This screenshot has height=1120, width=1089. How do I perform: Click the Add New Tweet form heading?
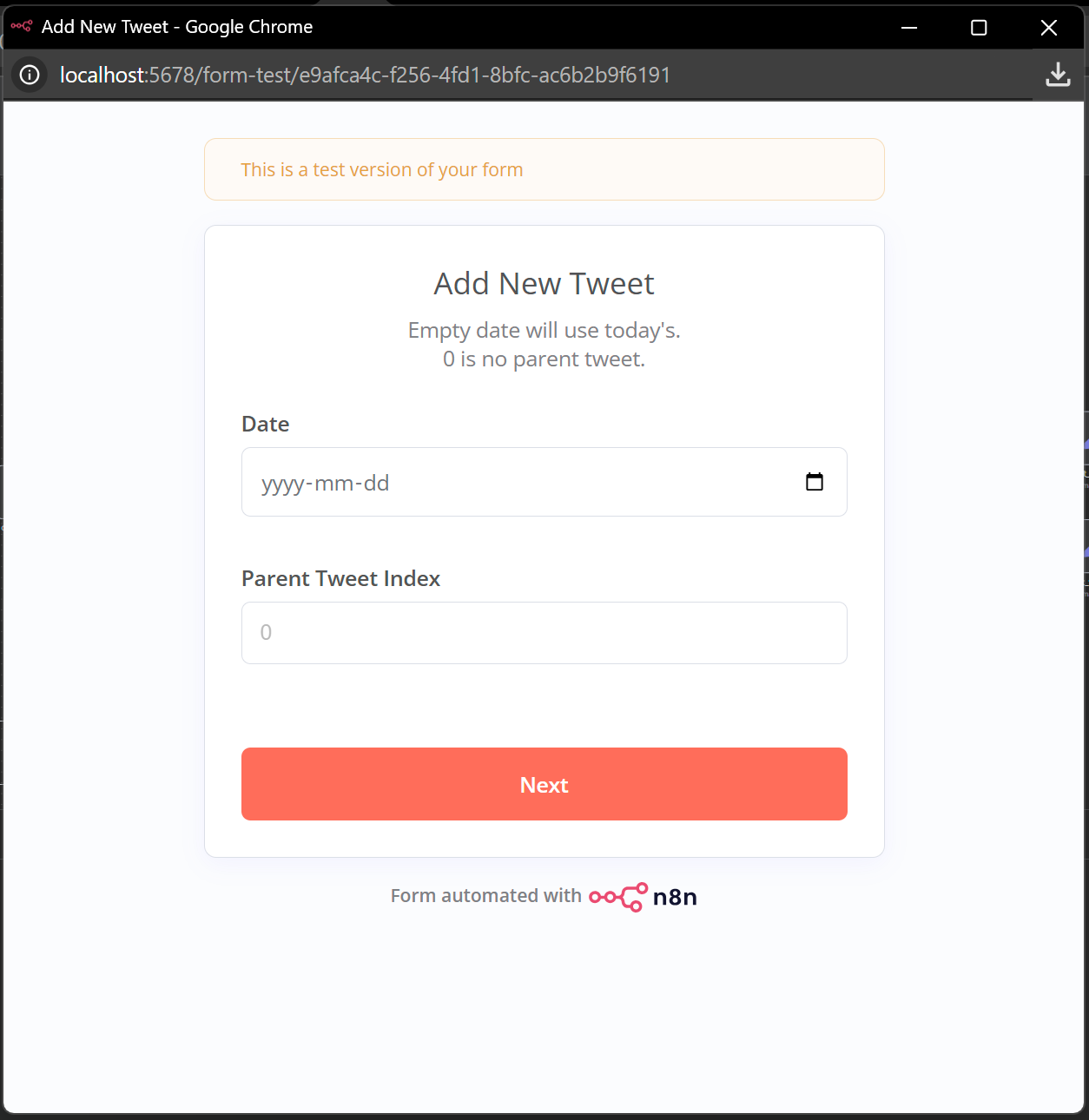click(x=544, y=284)
